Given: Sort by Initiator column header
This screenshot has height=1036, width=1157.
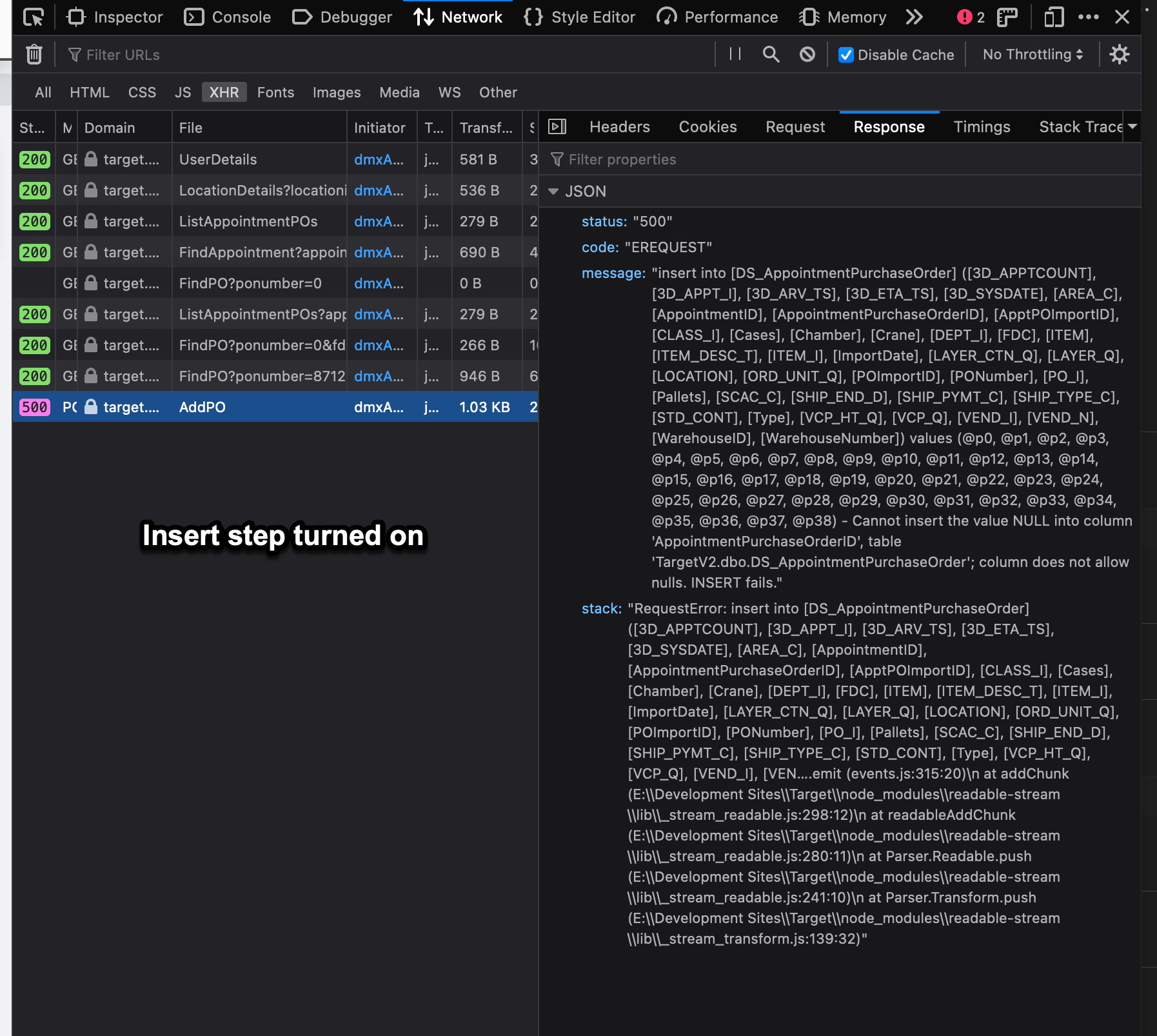Looking at the screenshot, I should pyautogui.click(x=382, y=128).
